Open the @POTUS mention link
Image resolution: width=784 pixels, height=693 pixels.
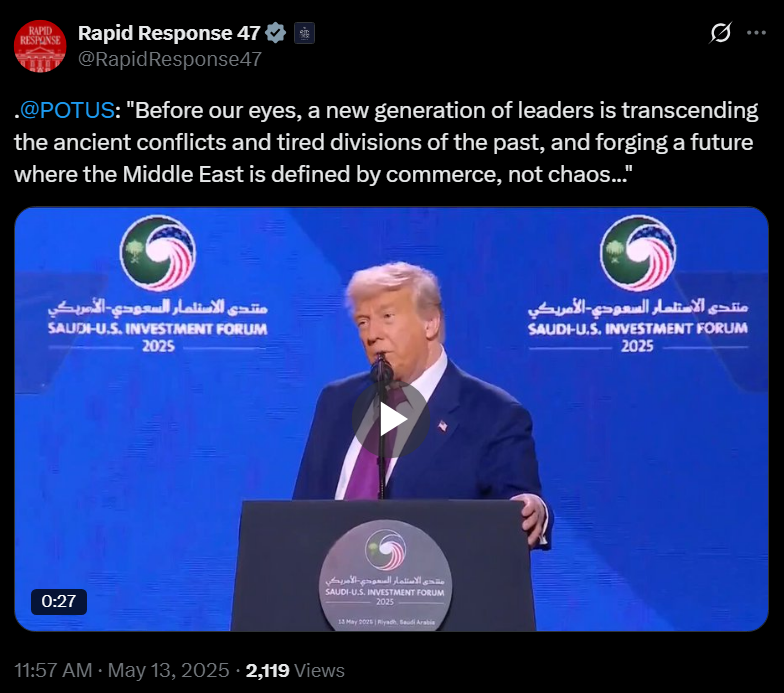coord(67,110)
